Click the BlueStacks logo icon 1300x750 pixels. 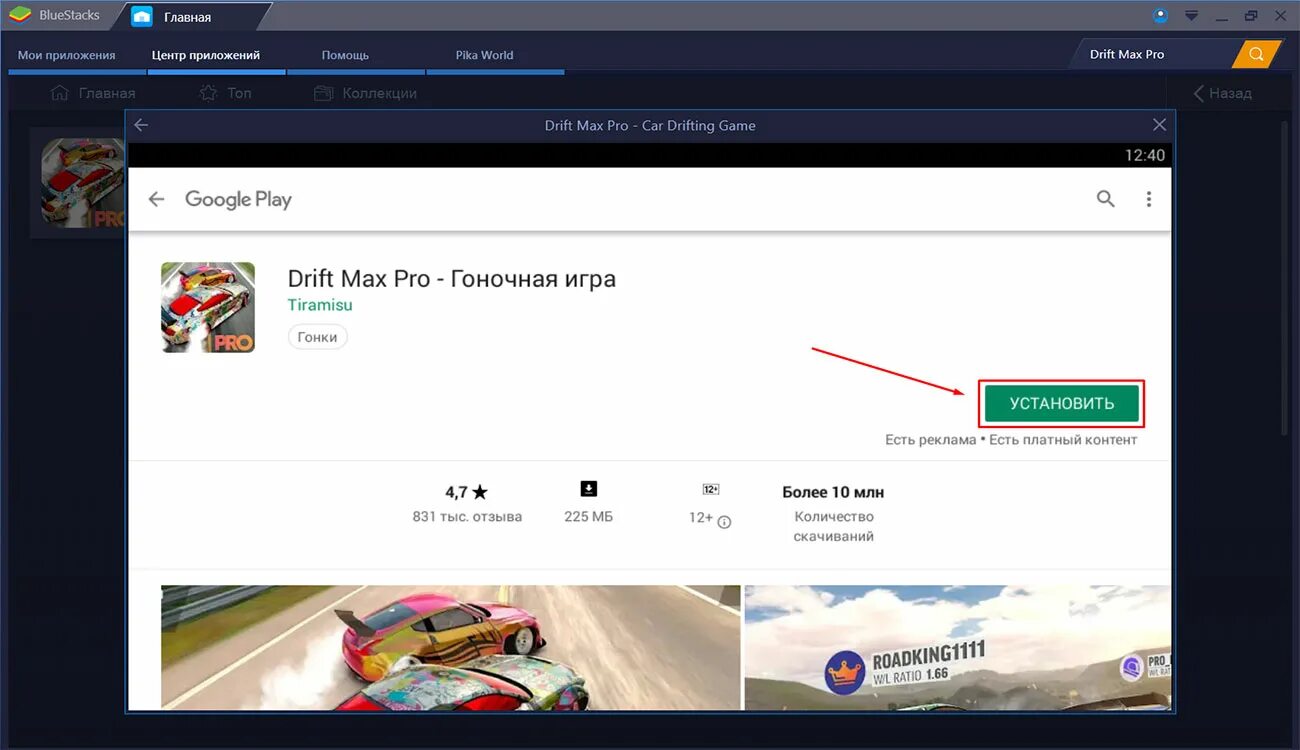[x=19, y=15]
